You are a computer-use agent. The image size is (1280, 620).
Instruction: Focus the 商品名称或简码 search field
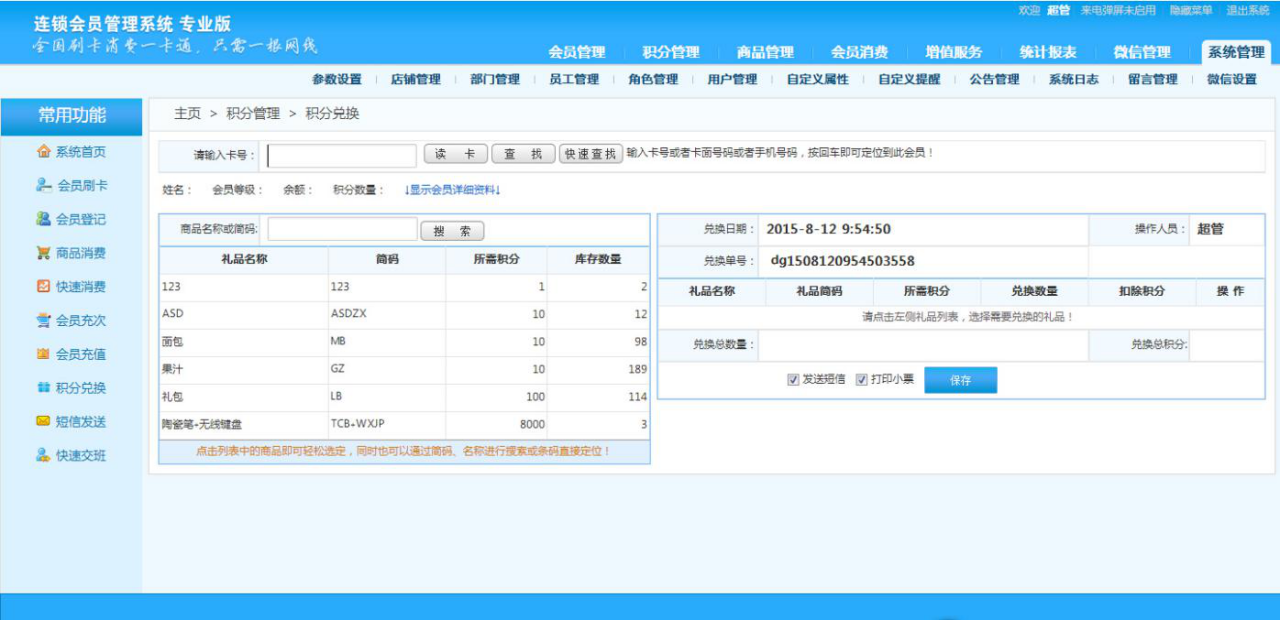(342, 229)
